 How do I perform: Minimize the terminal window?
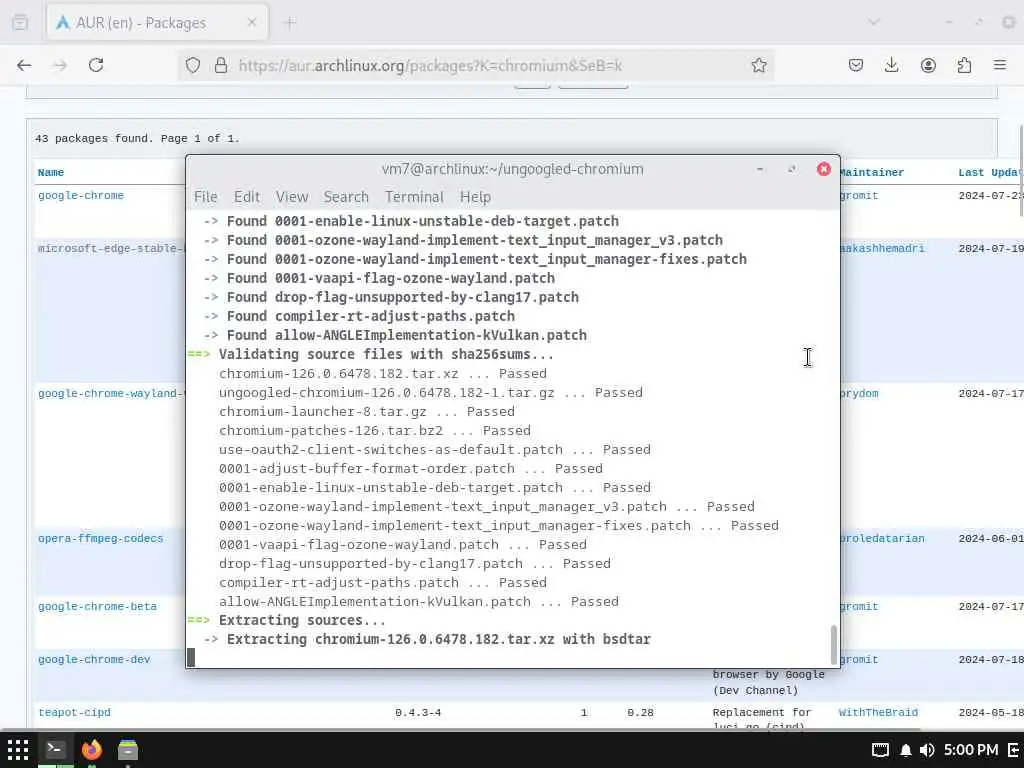point(760,169)
